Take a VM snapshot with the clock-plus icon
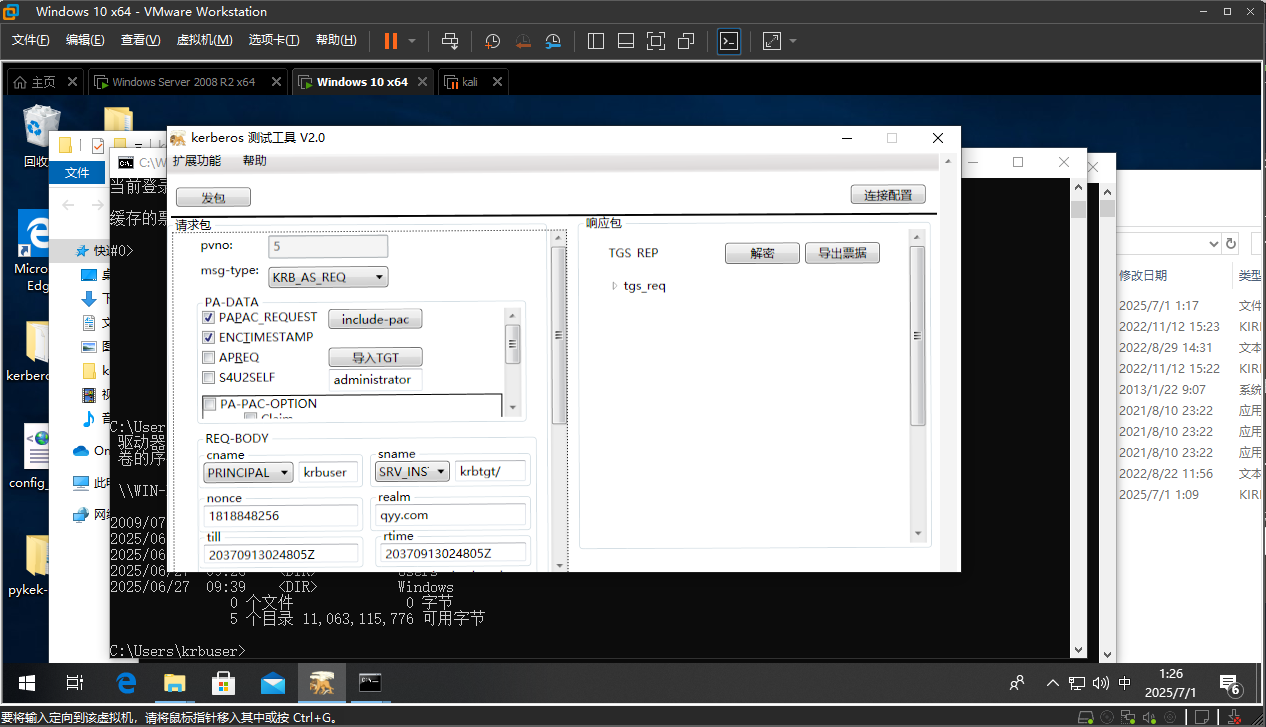The image size is (1266, 727). (493, 41)
